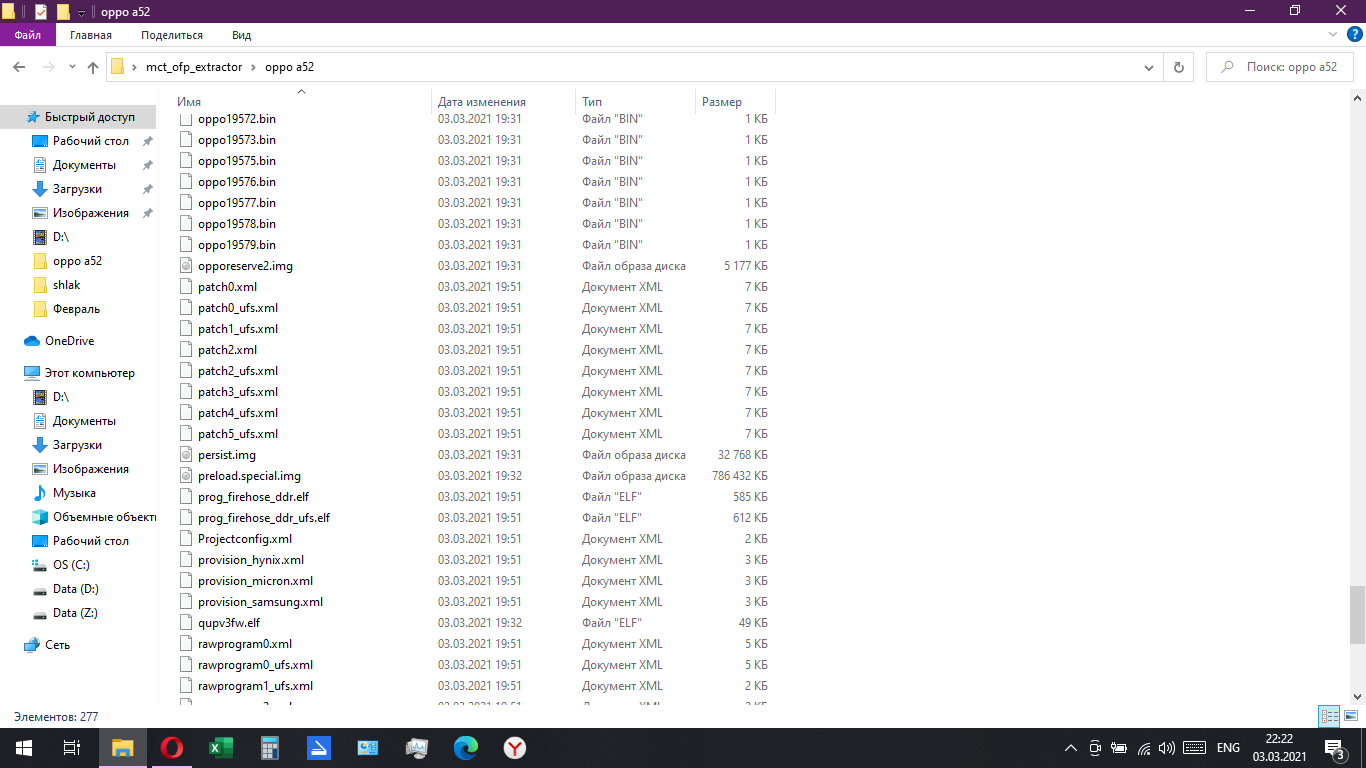This screenshot has width=1366, height=768.
Task: Launch Excel from the taskbar
Action: [x=220, y=748]
